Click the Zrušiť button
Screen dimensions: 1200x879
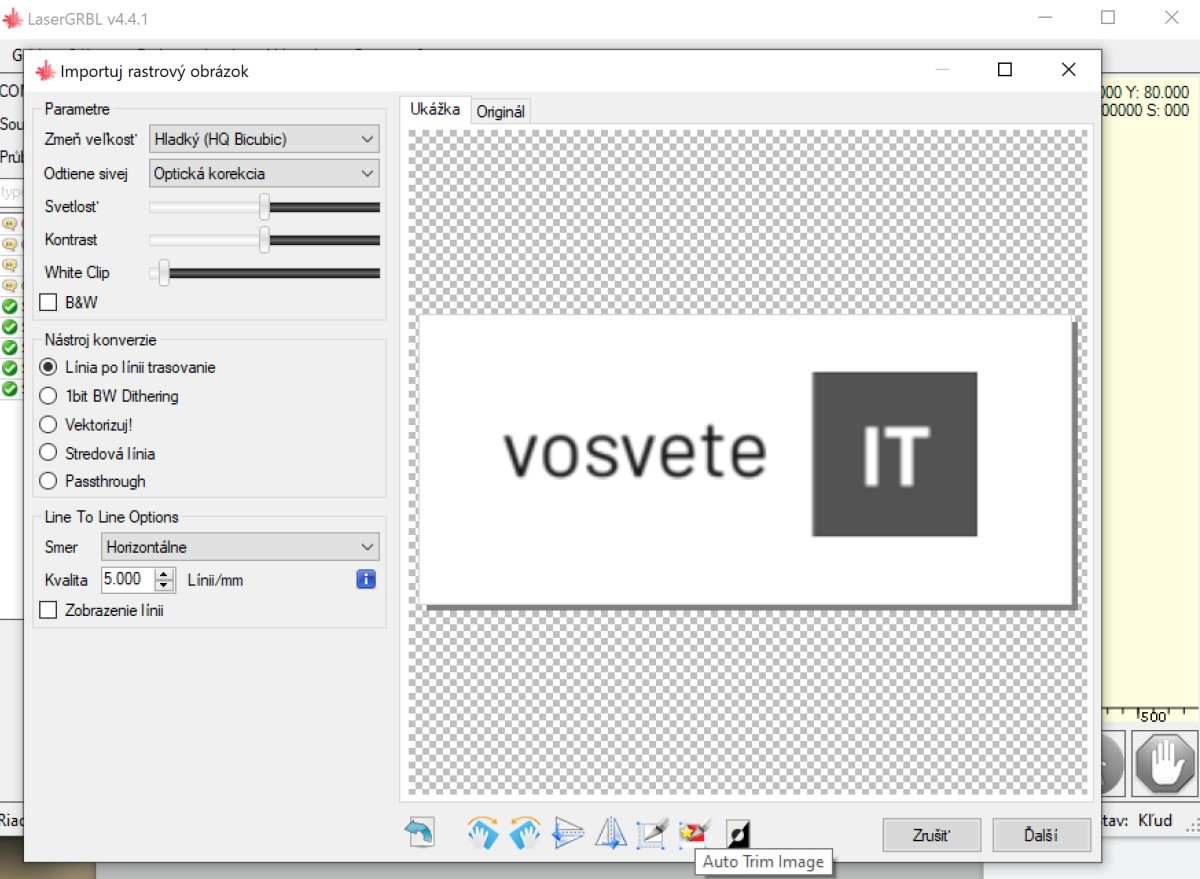click(x=932, y=835)
